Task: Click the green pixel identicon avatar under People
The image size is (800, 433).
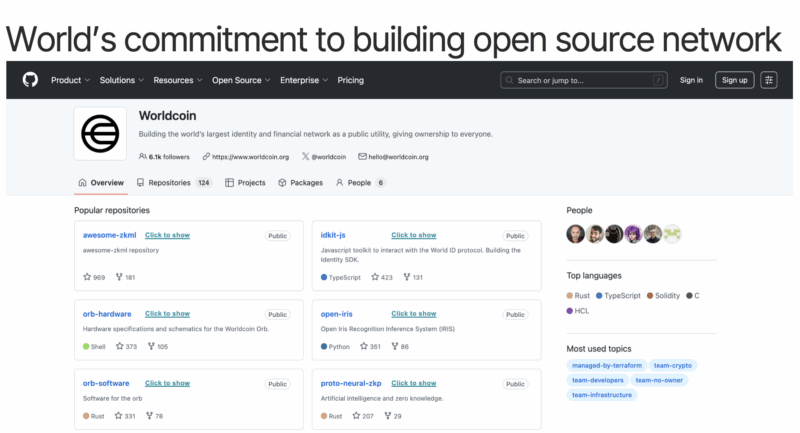Action: [672, 234]
